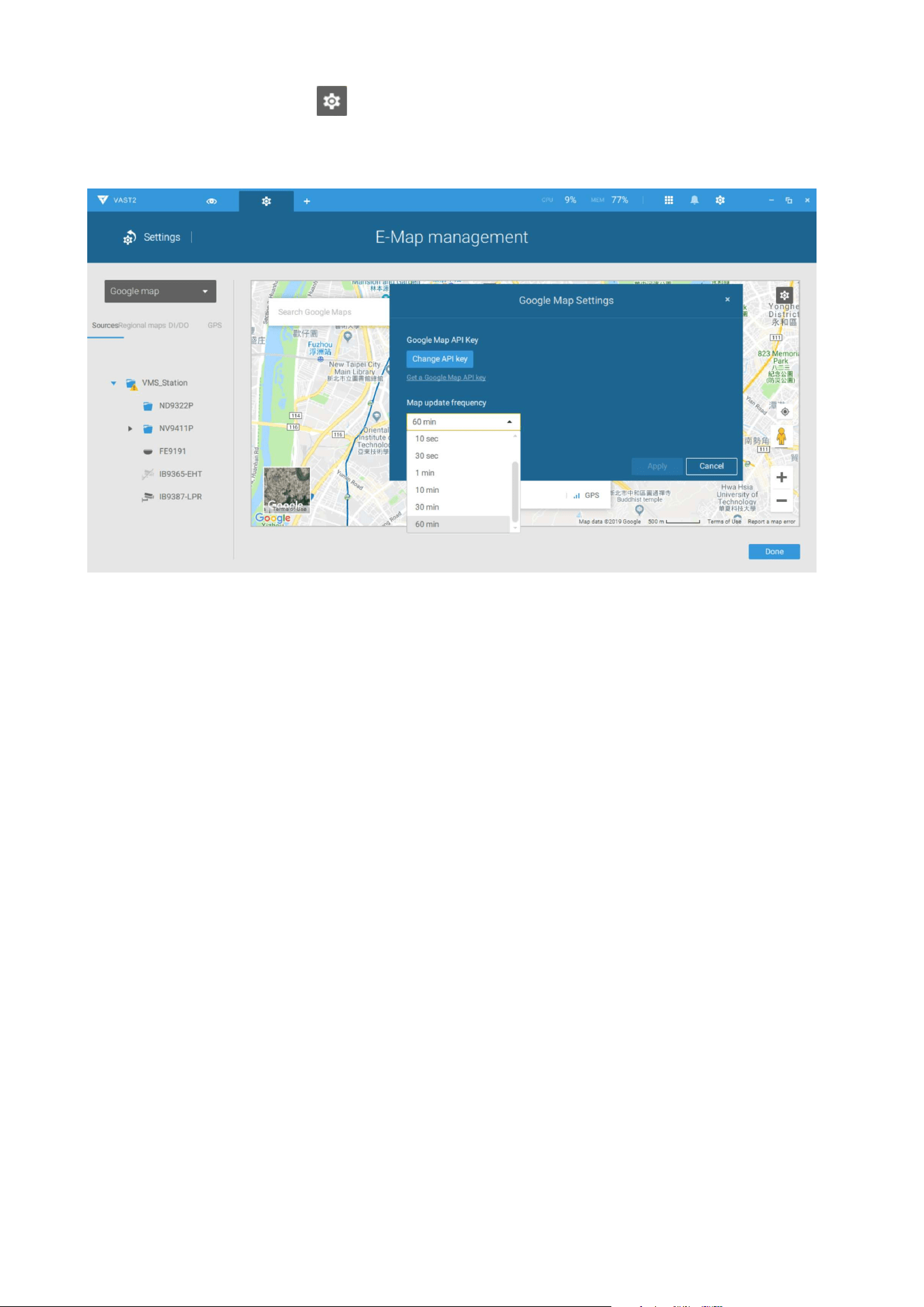
Task: Click Done to finish E-Map editing
Action: [x=774, y=552]
